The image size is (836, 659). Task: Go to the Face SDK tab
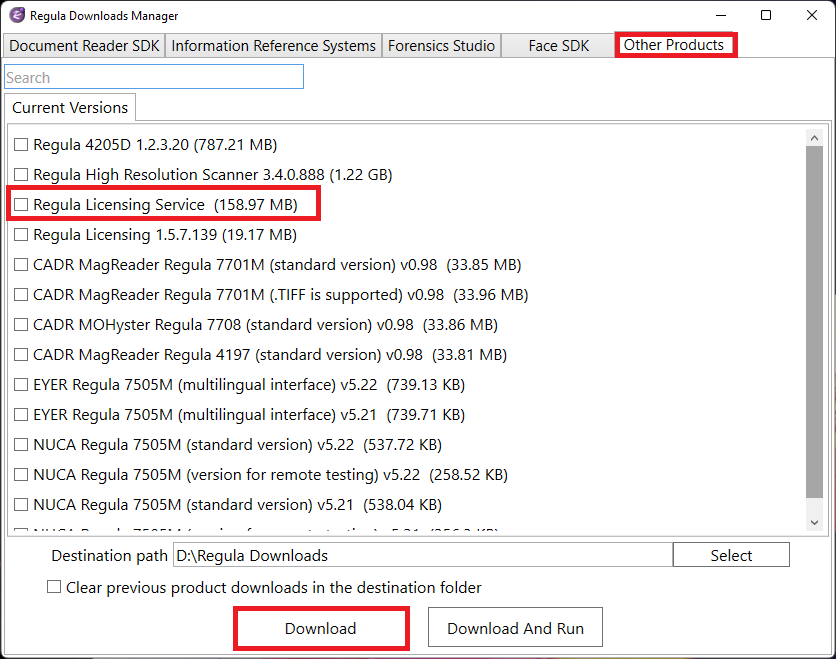coord(558,46)
